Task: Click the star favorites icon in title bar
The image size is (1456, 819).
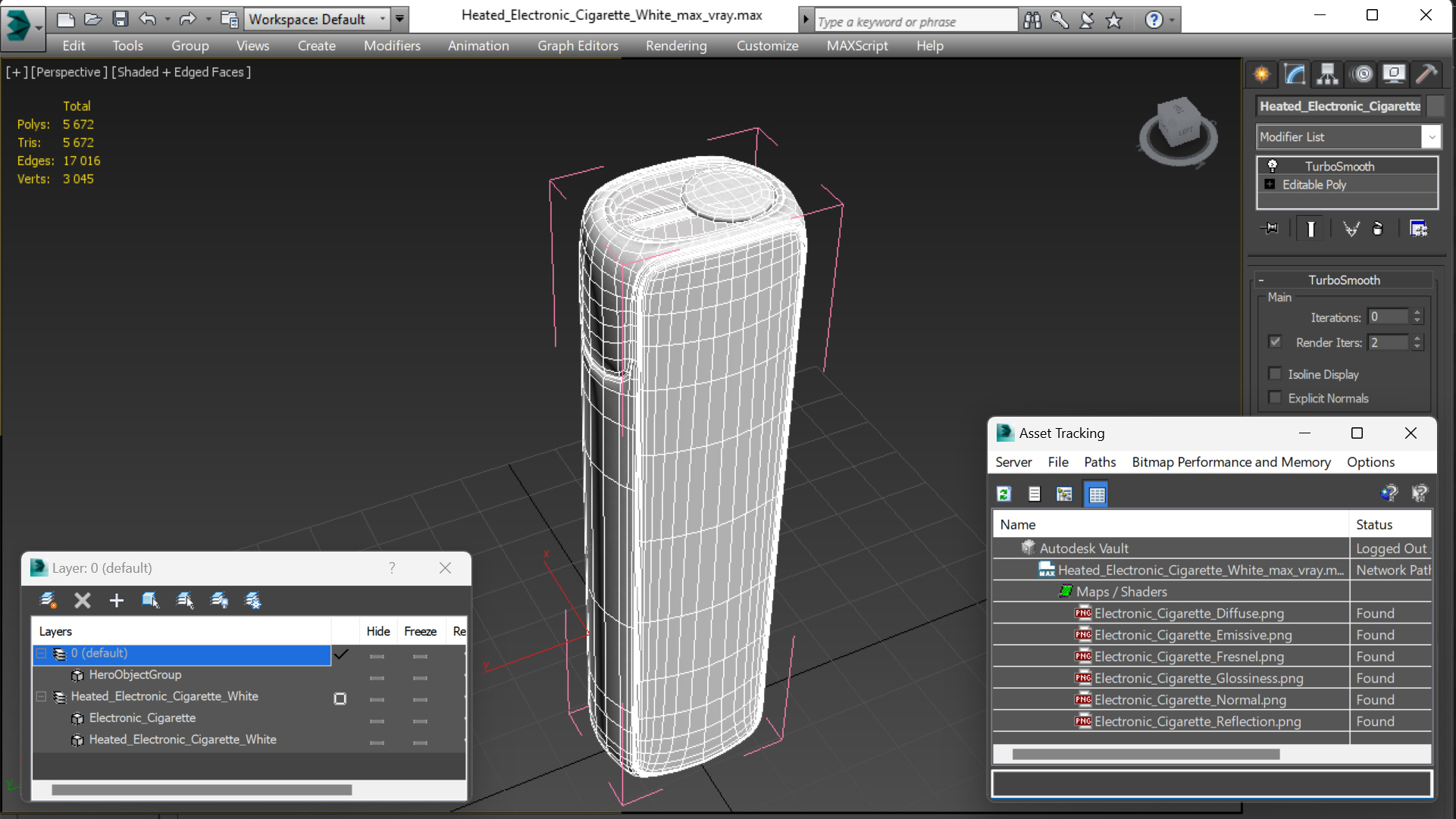Action: [x=1114, y=20]
